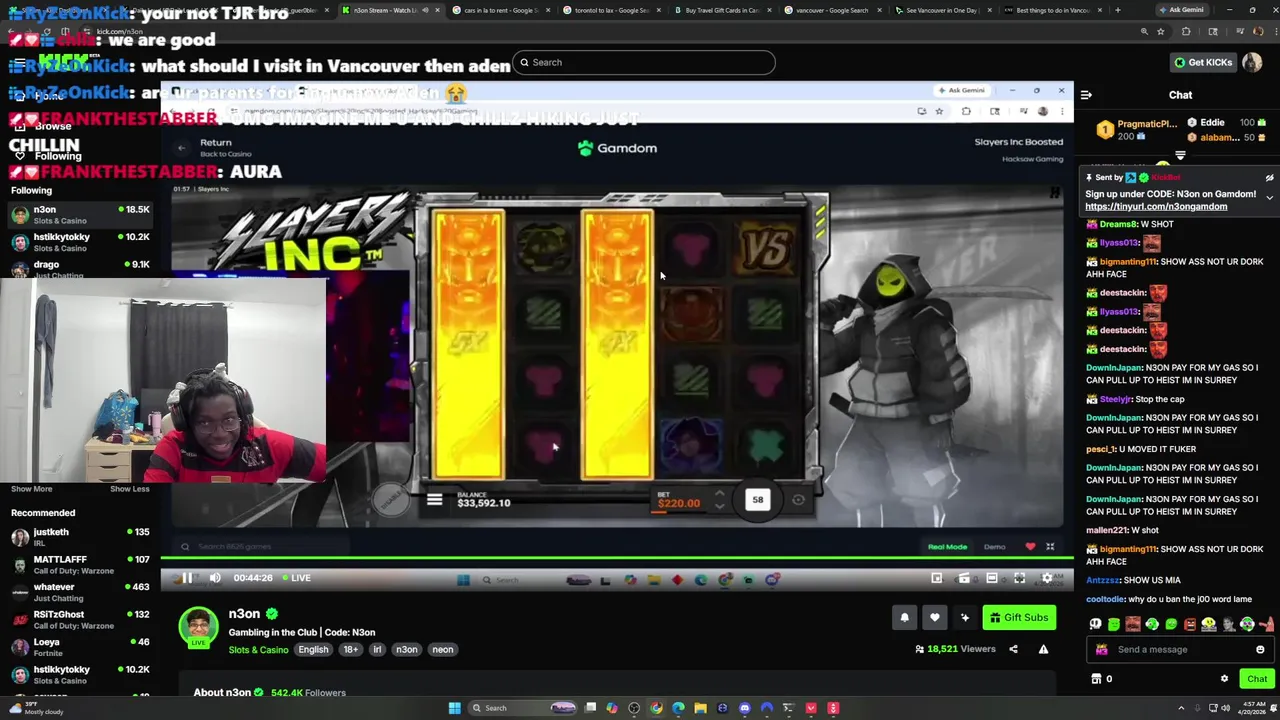Share the n3on stream
The height and width of the screenshot is (720, 1280).
pyautogui.click(x=1013, y=649)
